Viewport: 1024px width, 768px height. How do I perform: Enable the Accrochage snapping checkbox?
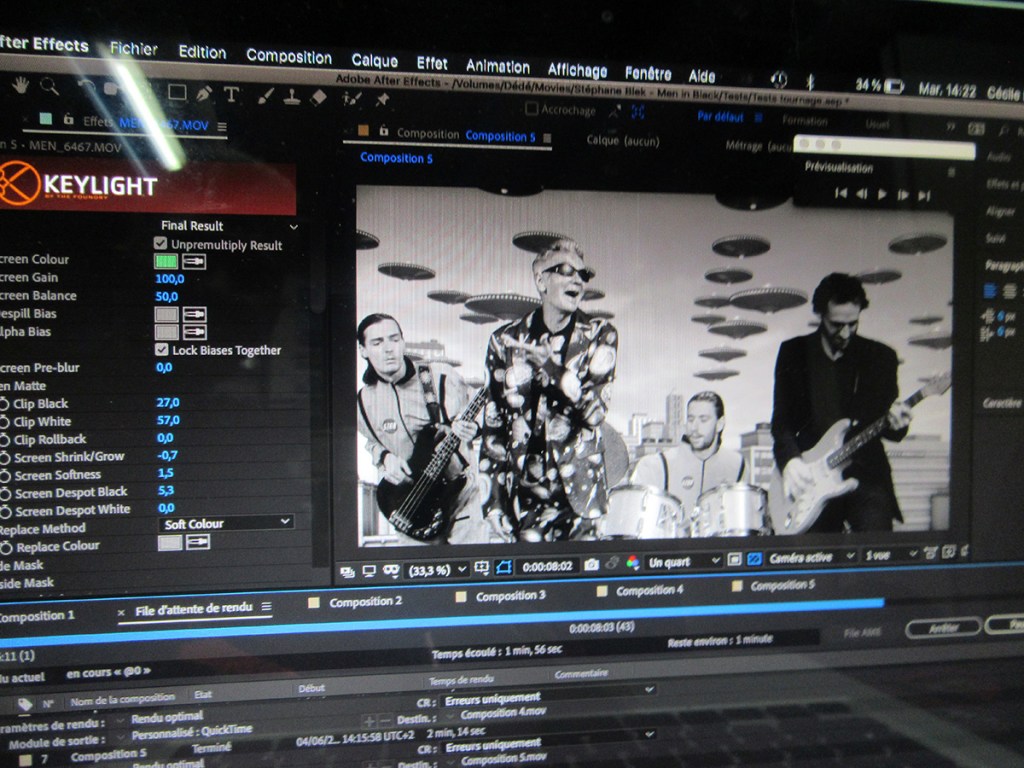(532, 109)
